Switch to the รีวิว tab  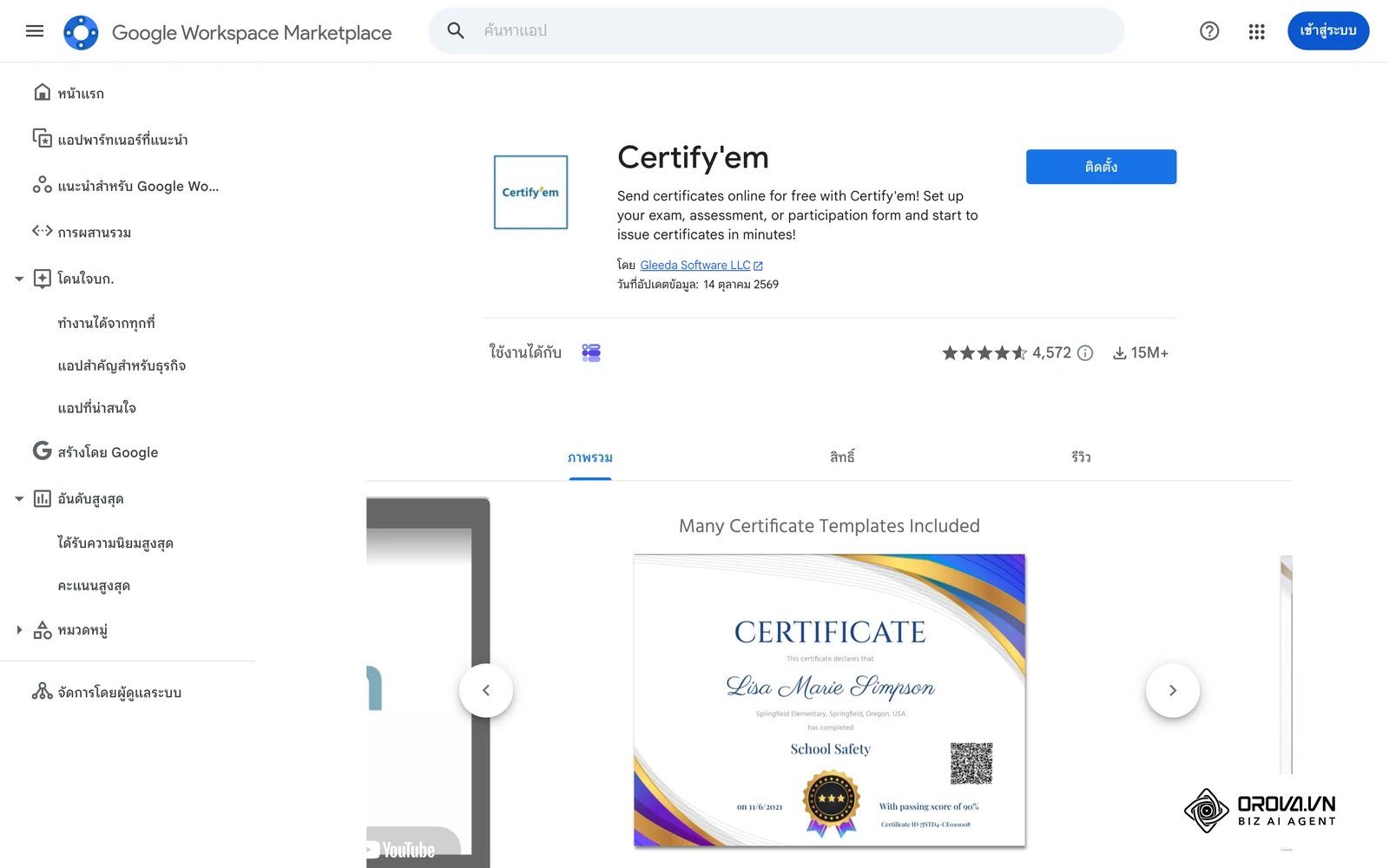1081,457
